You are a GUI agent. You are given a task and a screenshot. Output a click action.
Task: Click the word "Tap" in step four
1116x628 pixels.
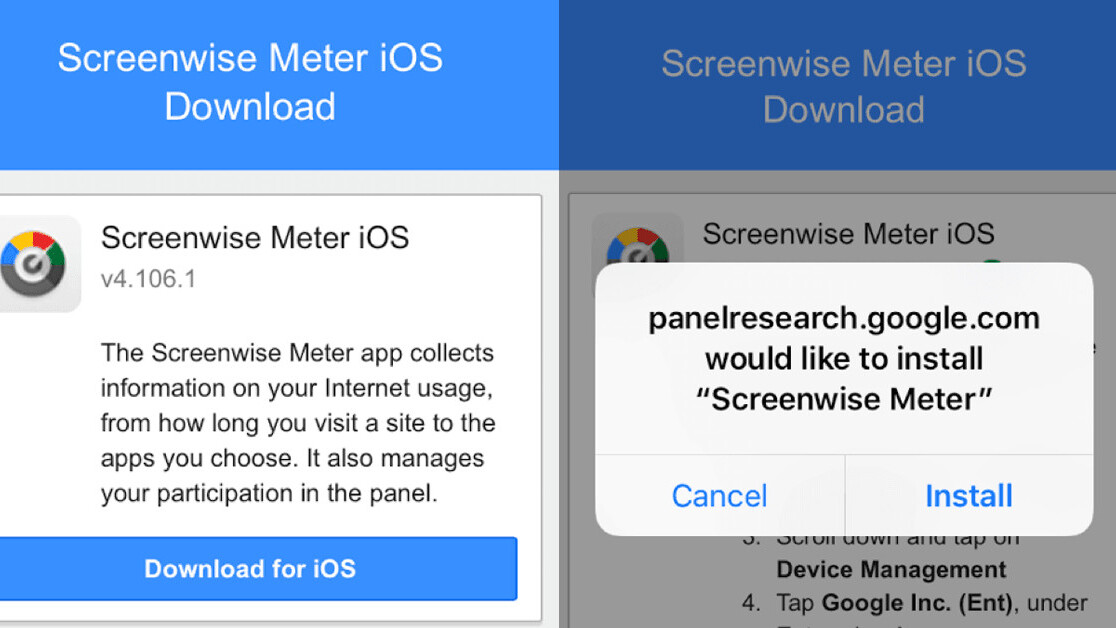795,603
